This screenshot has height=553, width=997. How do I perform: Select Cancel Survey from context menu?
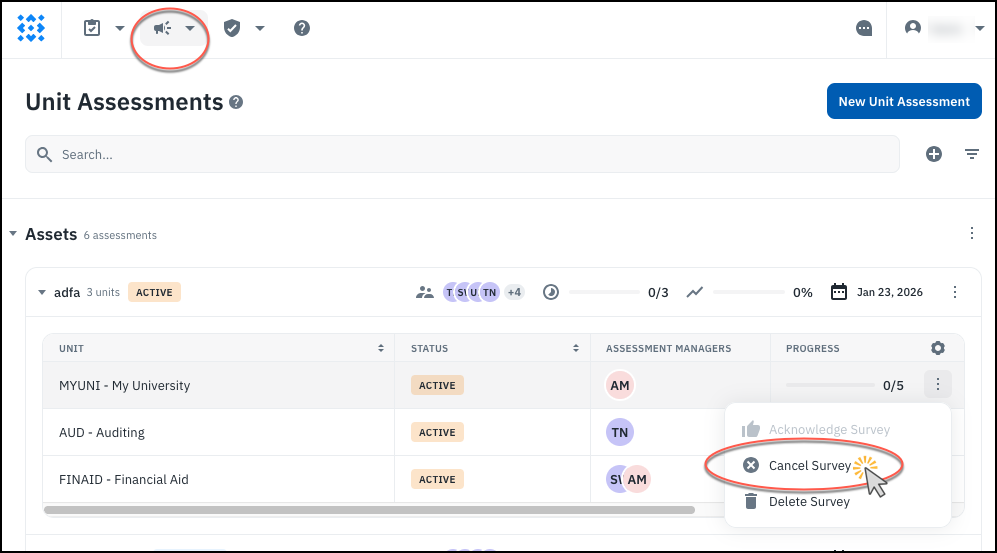coord(809,466)
